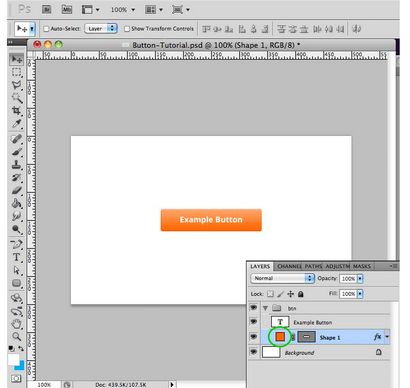Switch to the Paths tab
The height and width of the screenshot is (388, 410).
(313, 266)
